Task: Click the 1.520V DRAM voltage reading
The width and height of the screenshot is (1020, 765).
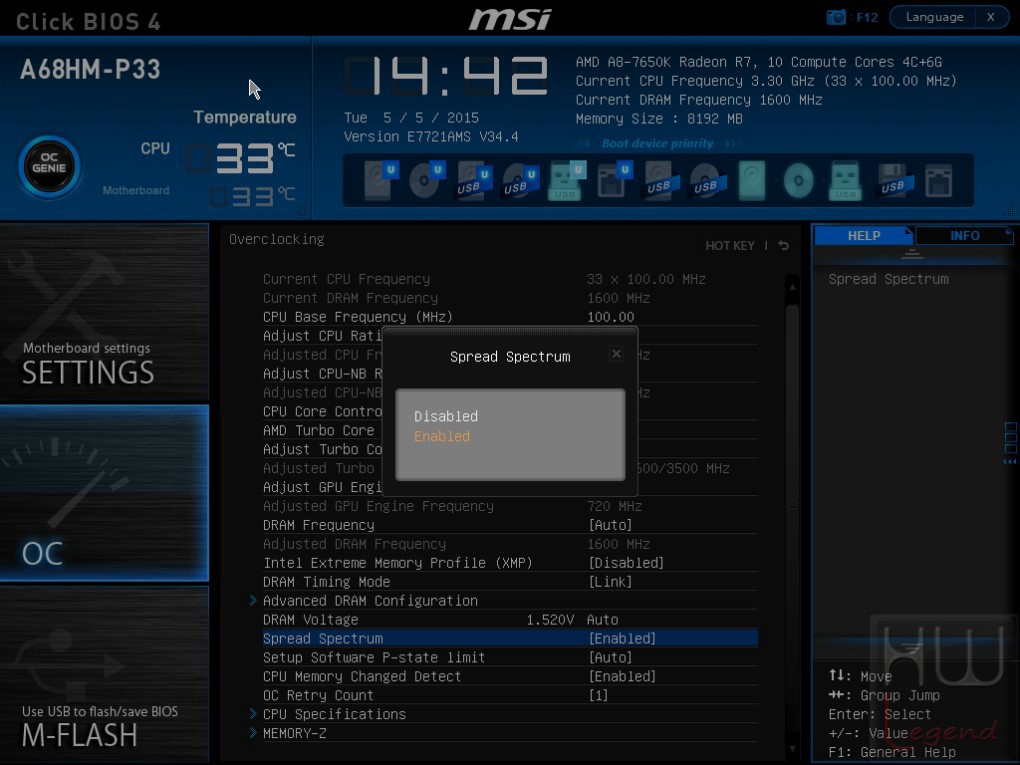Action: click(550, 620)
